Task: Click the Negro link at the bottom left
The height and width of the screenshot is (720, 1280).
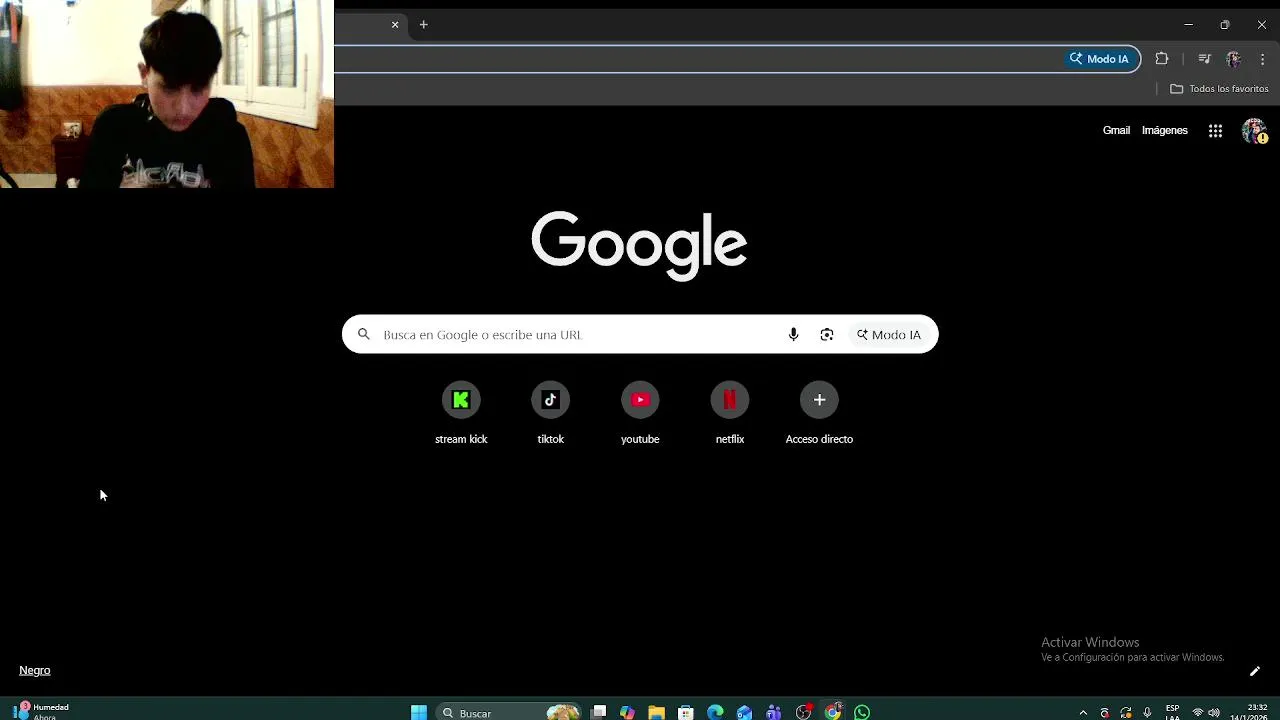Action: pos(35,671)
